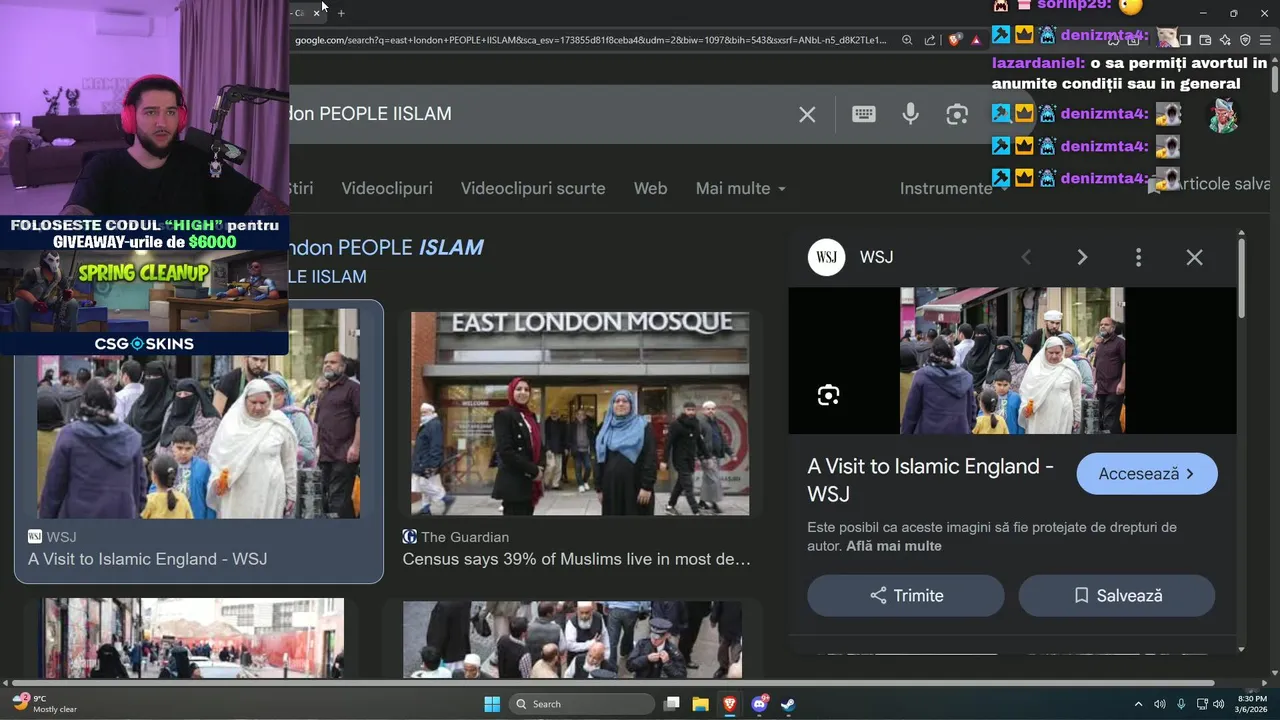This screenshot has height=720, width=1280.
Task: Close the current browser tab
Action: click(317, 13)
